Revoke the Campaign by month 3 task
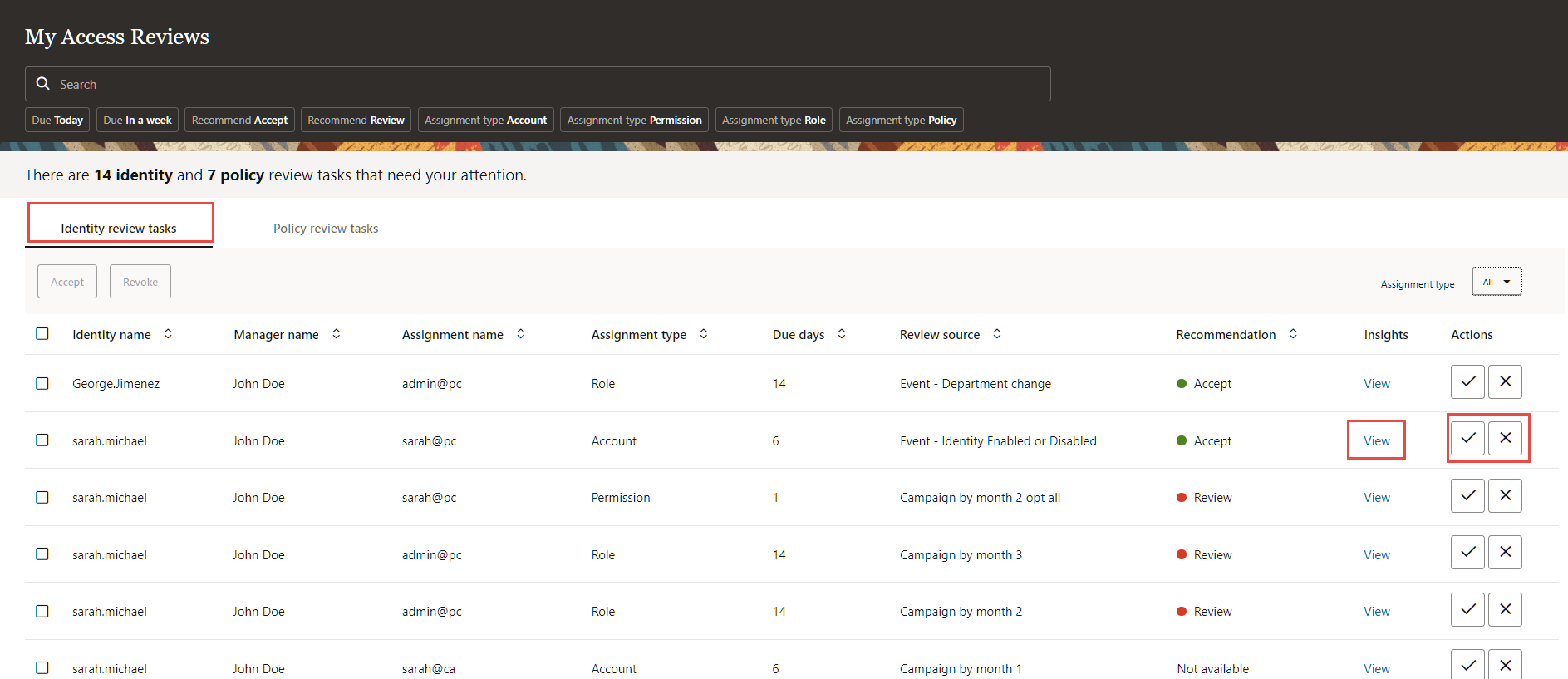1568x679 pixels. coord(1505,552)
